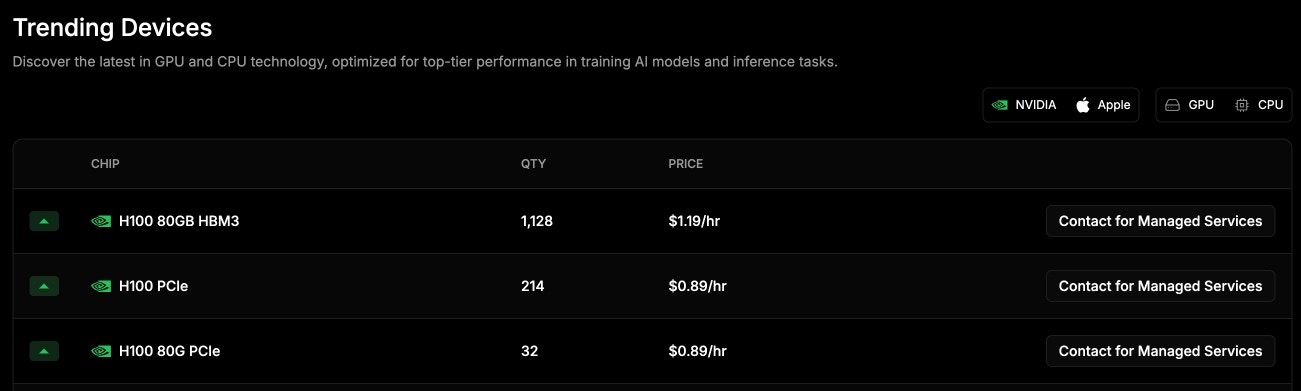Screen dimensions: 1301x391
Task: Click the NVIDIA icon beside H100 80G PCIe
Action: click(101, 351)
